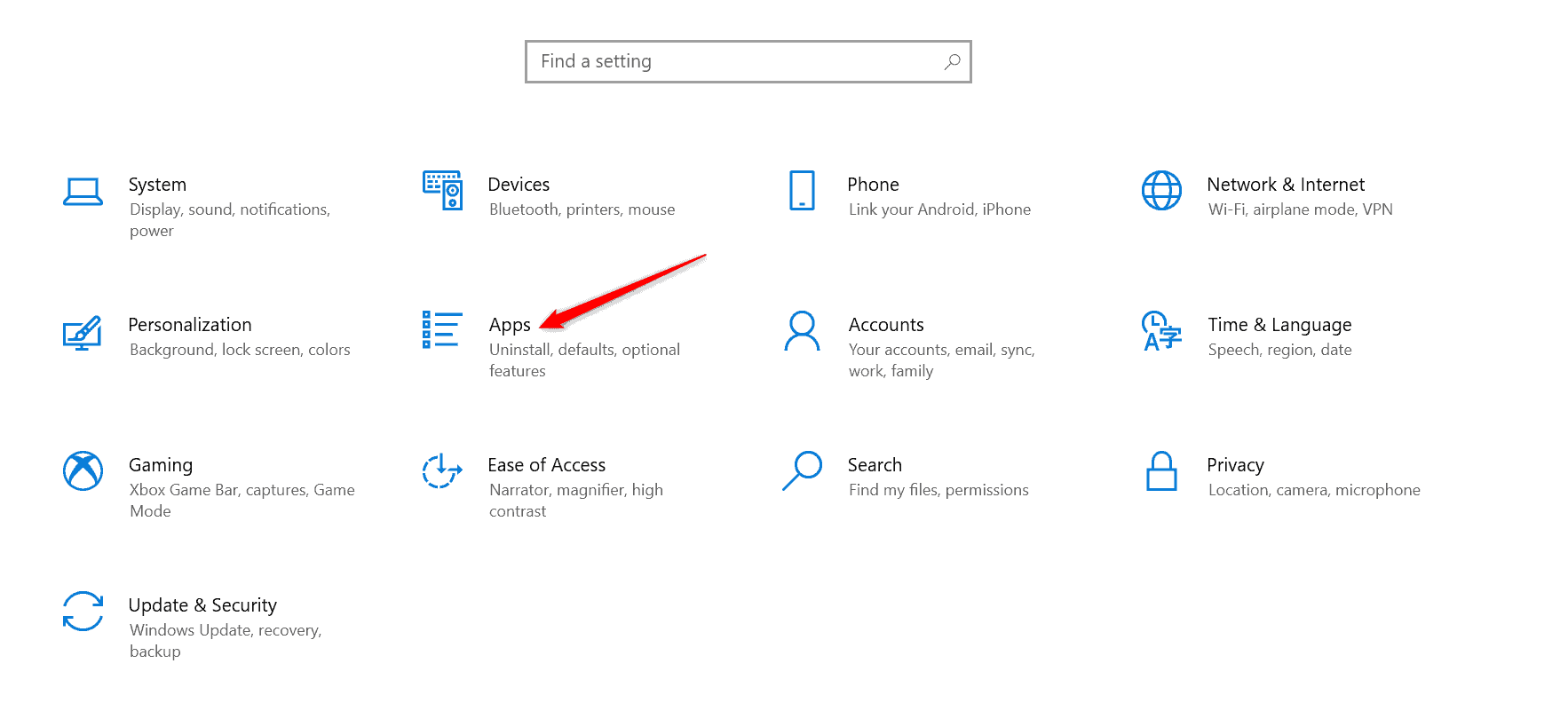This screenshot has height=703, width=1568.
Task: Open the Apps settings title link
Action: pos(510,325)
